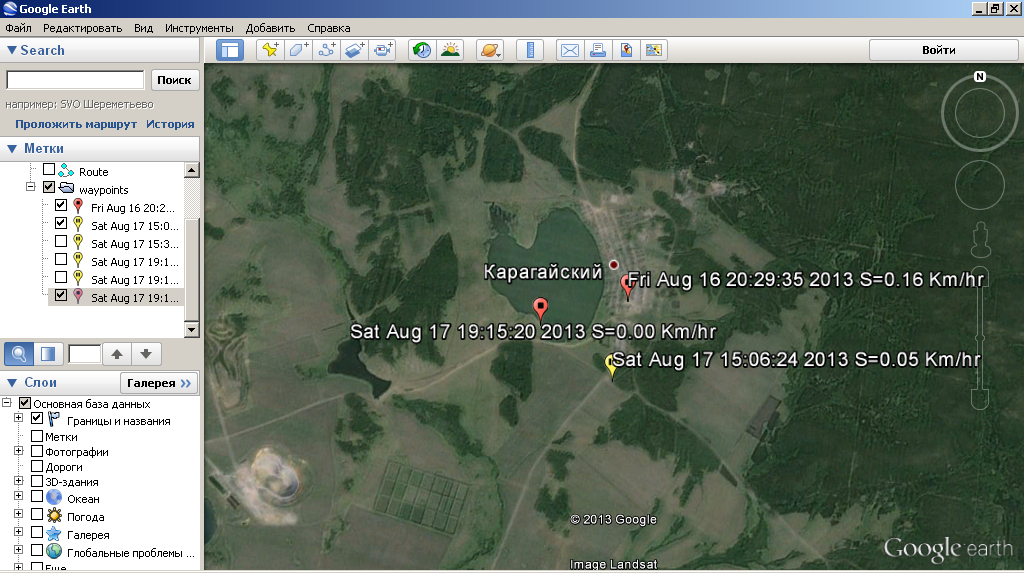
Task: Click the Places list scrollbar down arrow
Action: pyautogui.click(x=192, y=329)
